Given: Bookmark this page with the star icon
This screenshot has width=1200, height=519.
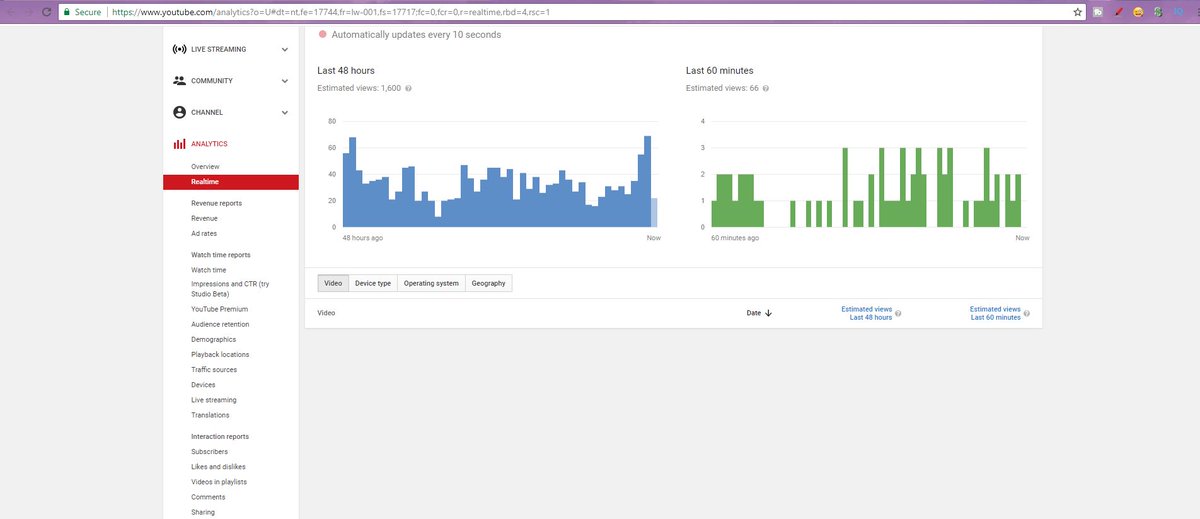Looking at the screenshot, I should (x=1077, y=12).
